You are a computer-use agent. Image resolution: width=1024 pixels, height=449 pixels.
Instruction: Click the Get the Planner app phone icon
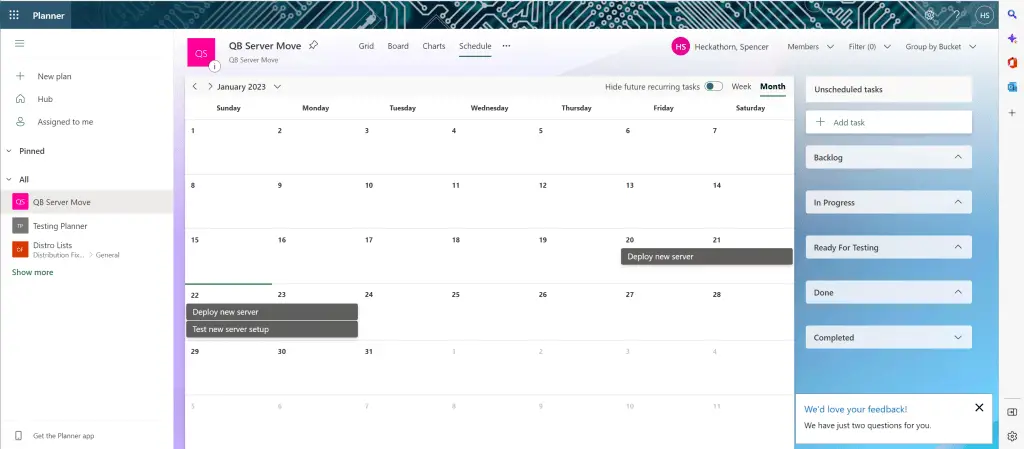click(19, 435)
